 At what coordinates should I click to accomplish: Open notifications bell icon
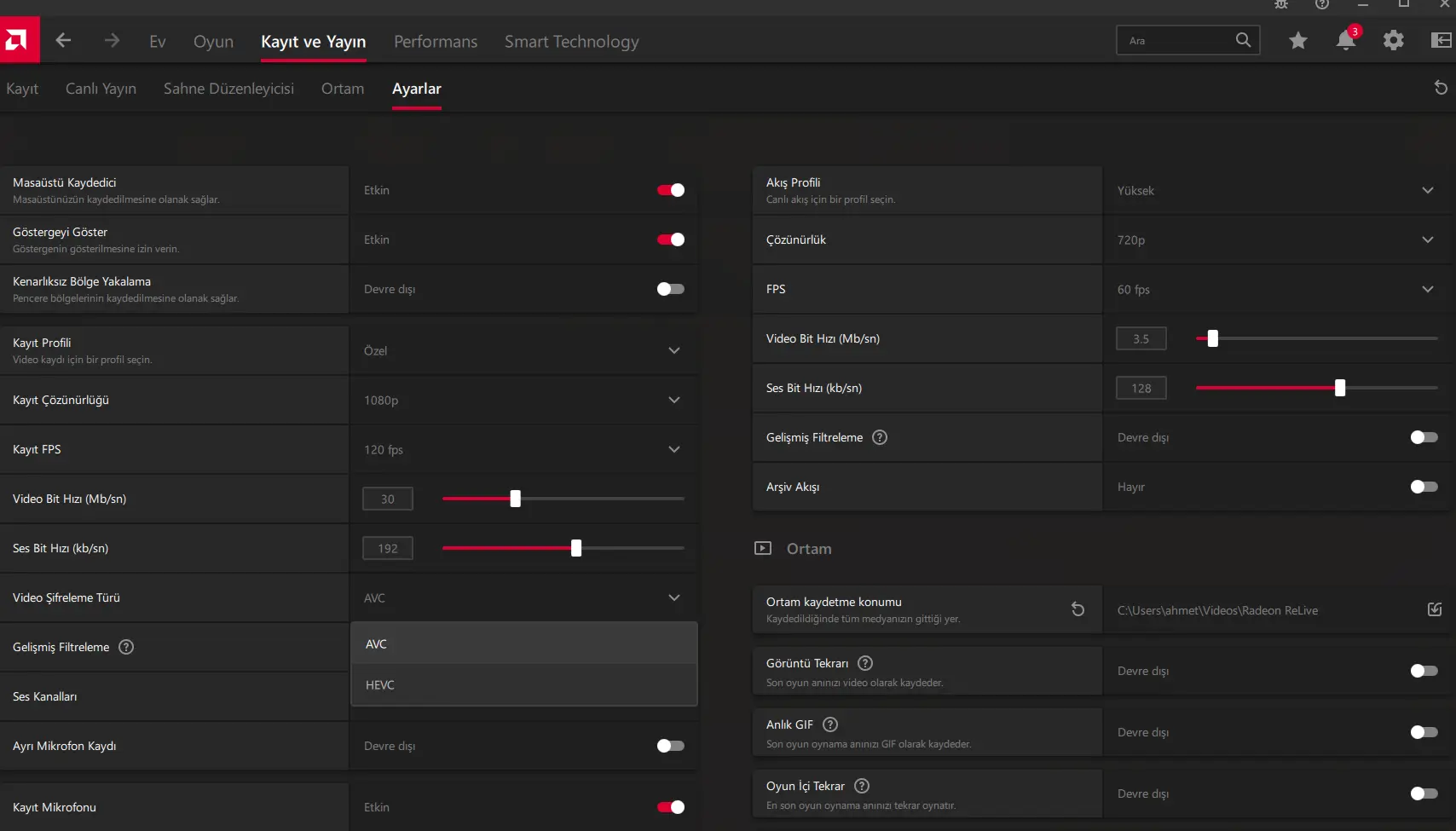(x=1346, y=40)
